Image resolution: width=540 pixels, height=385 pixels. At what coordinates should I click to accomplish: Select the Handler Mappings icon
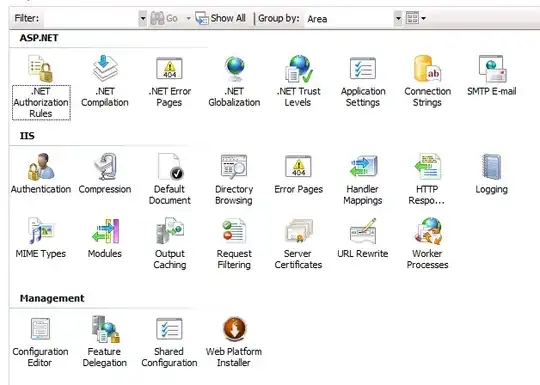(363, 179)
